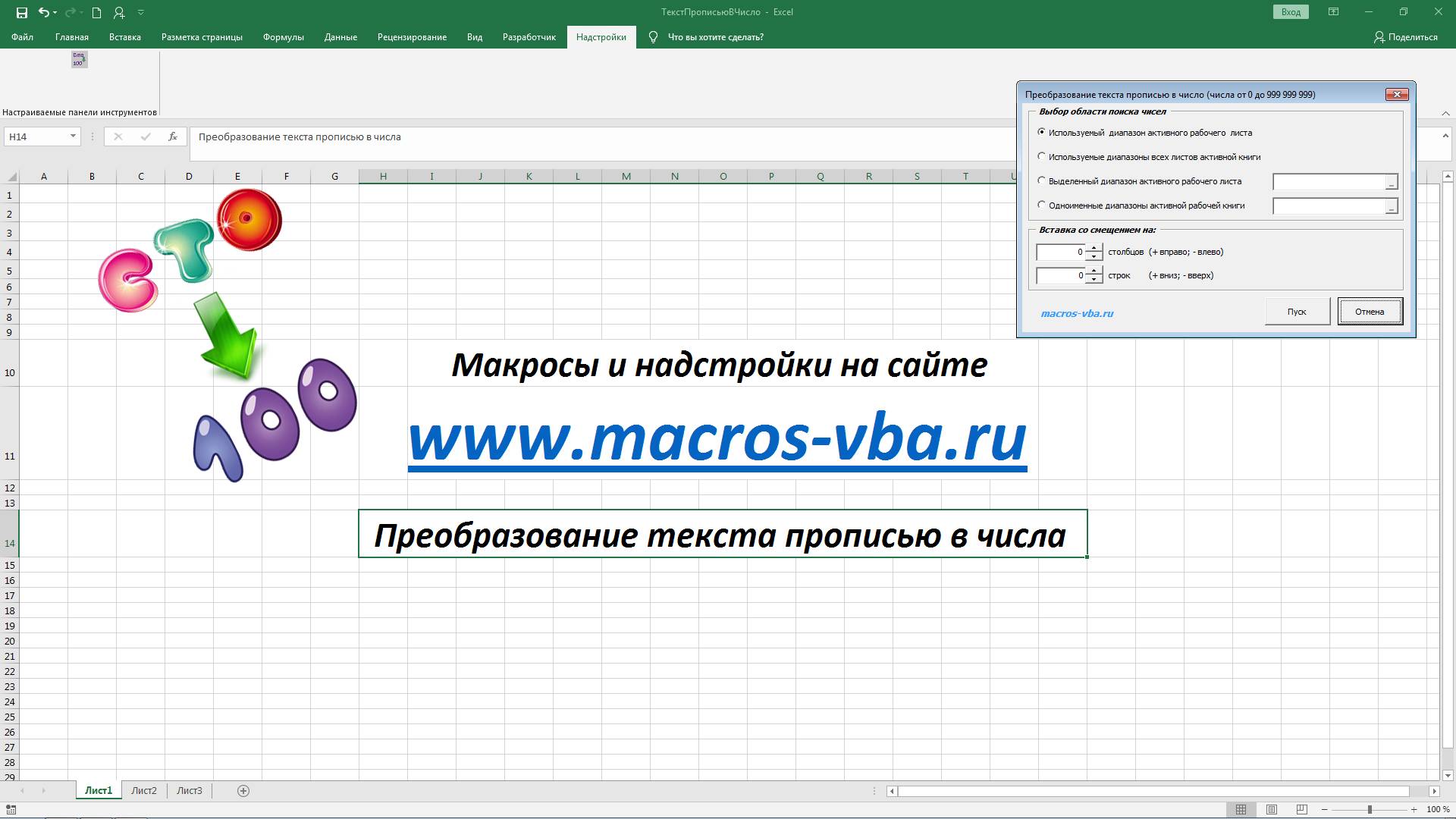Run the Сто-100 add-in toolbar icon
This screenshot has height=819, width=1456.
[79, 60]
